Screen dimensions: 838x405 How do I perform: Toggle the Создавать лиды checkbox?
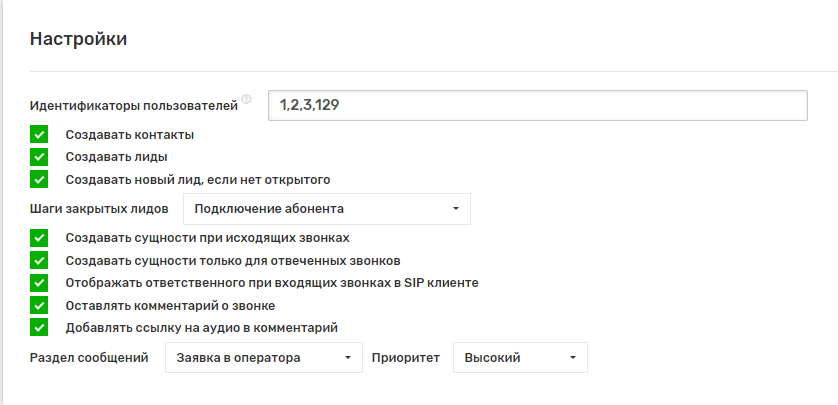point(39,157)
